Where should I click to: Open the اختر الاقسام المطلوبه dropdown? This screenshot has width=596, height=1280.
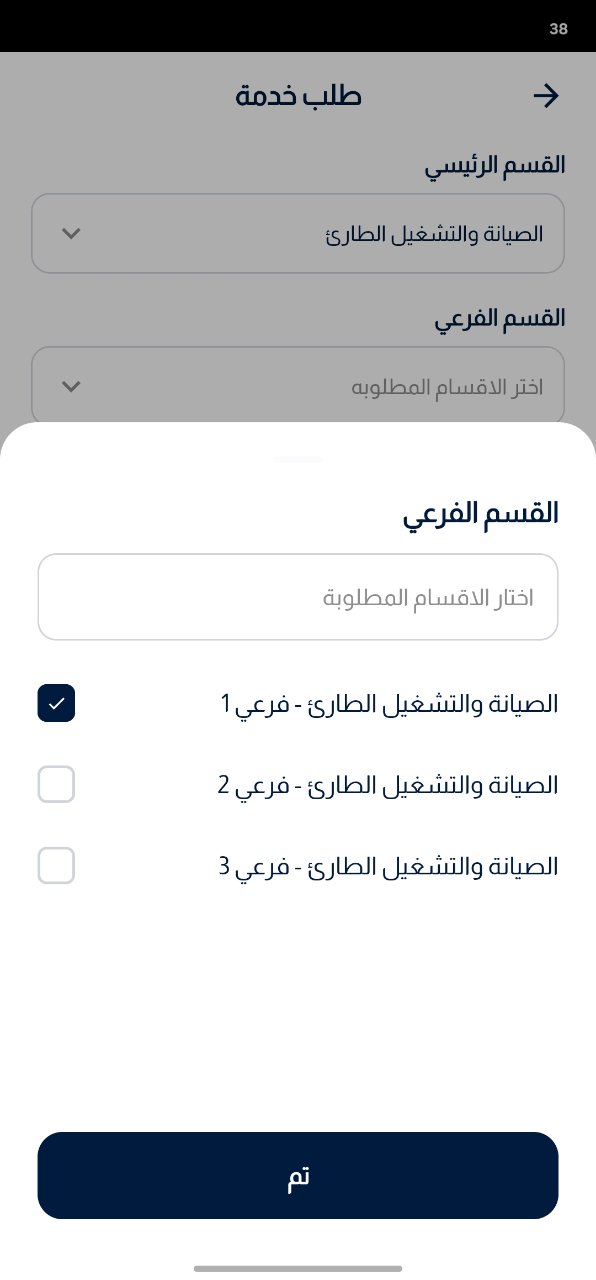point(298,386)
